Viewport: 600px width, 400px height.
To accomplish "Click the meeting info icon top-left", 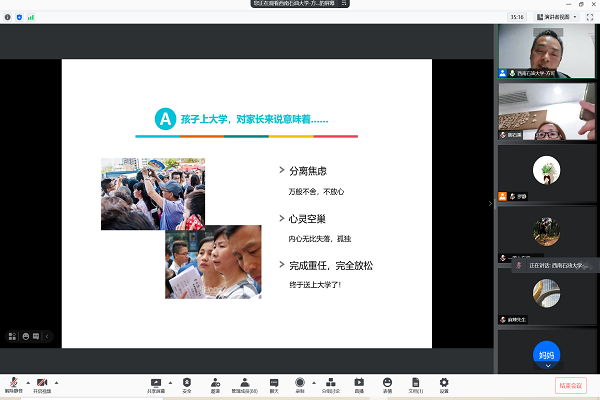I will coord(7,17).
